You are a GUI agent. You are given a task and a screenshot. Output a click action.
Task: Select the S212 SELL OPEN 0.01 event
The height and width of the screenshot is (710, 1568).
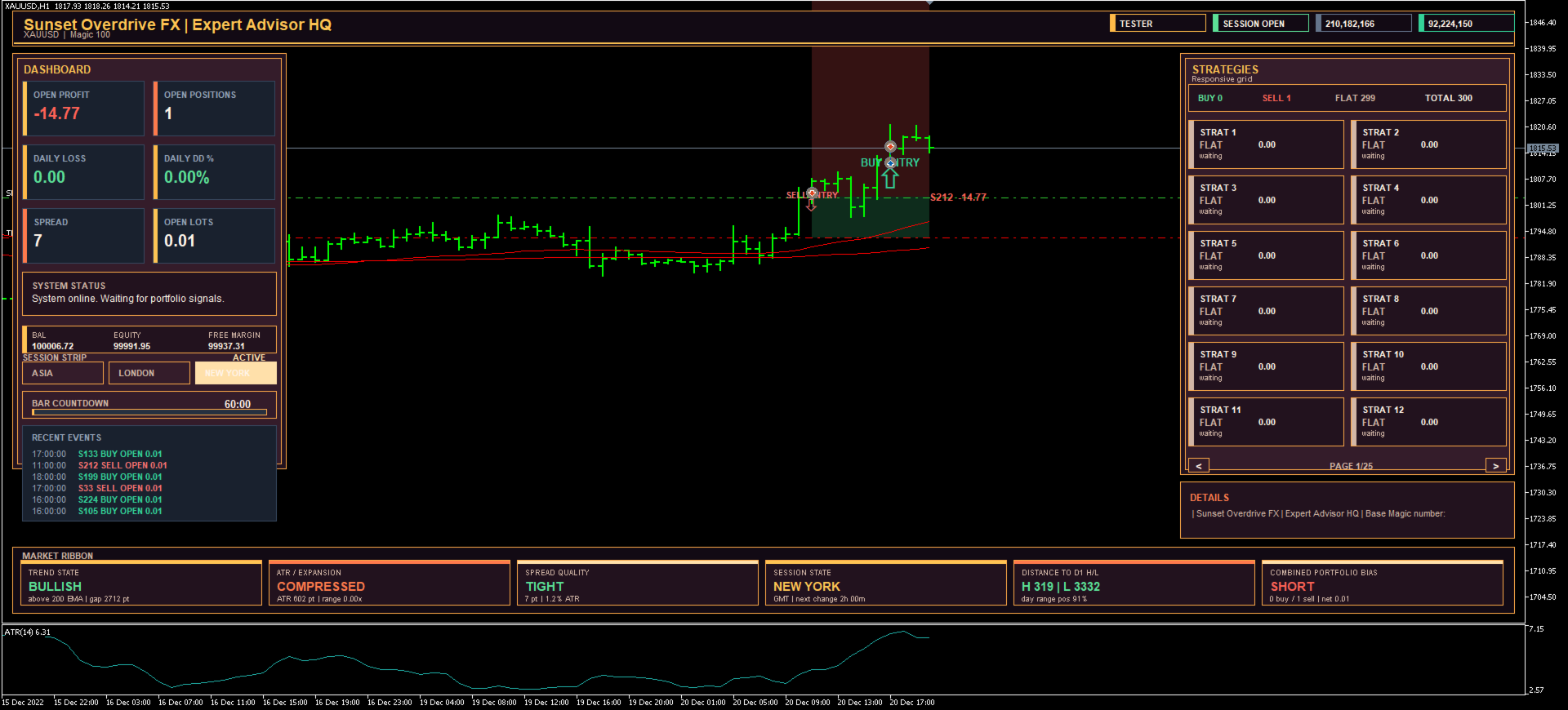tap(122, 465)
